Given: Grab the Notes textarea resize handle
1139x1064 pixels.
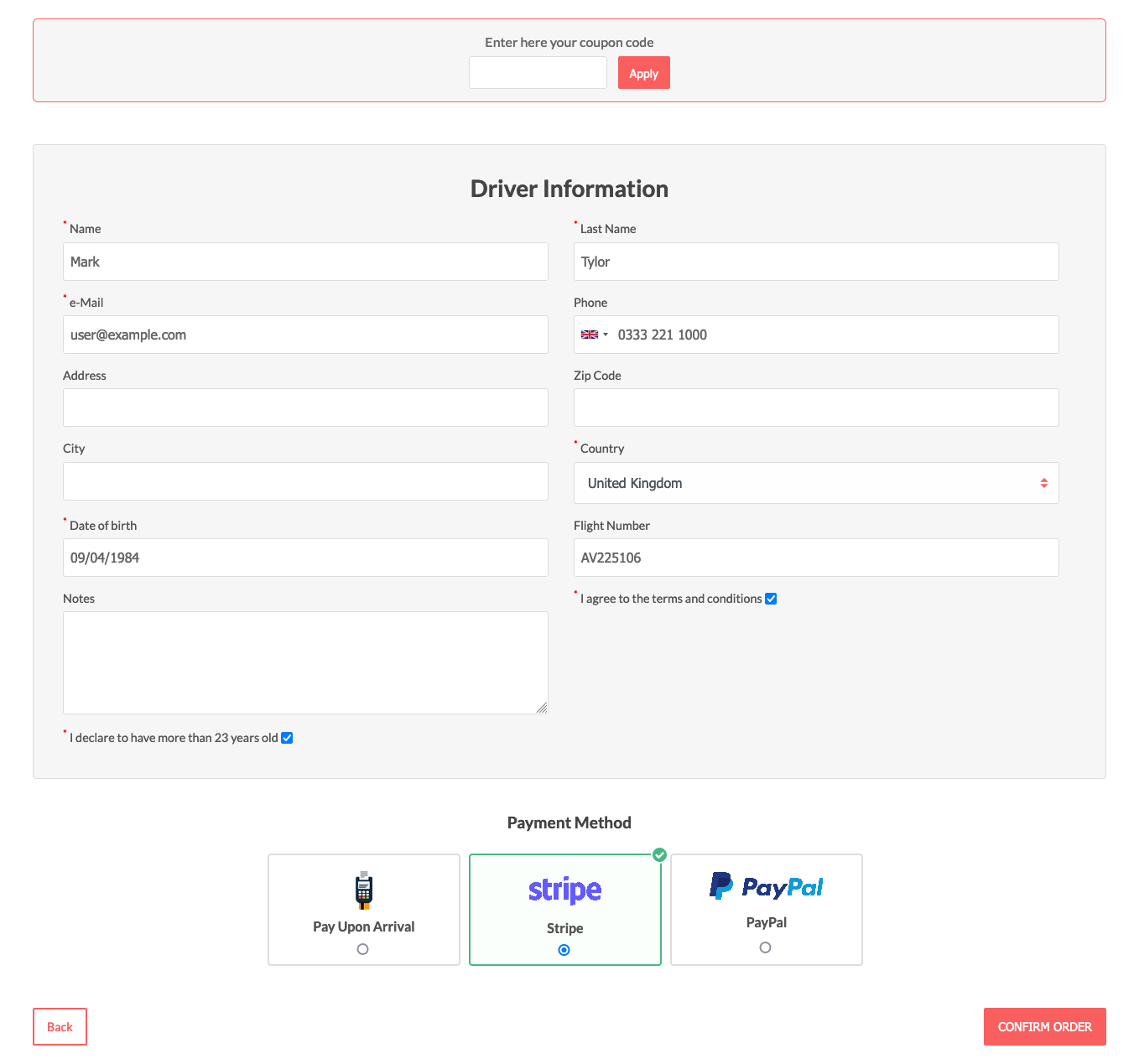Looking at the screenshot, I should (x=542, y=708).
